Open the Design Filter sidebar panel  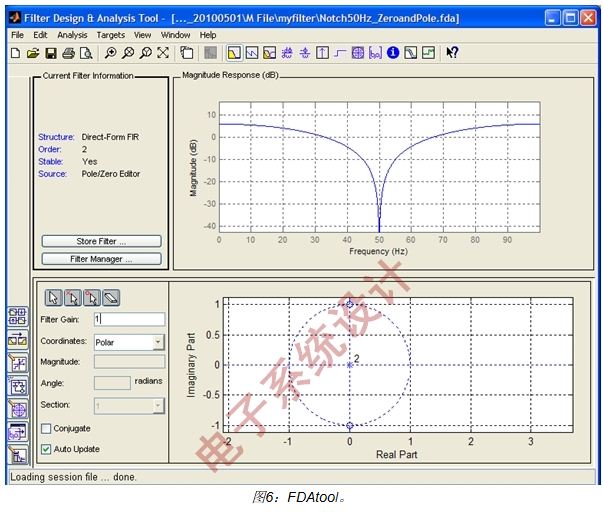[17, 455]
